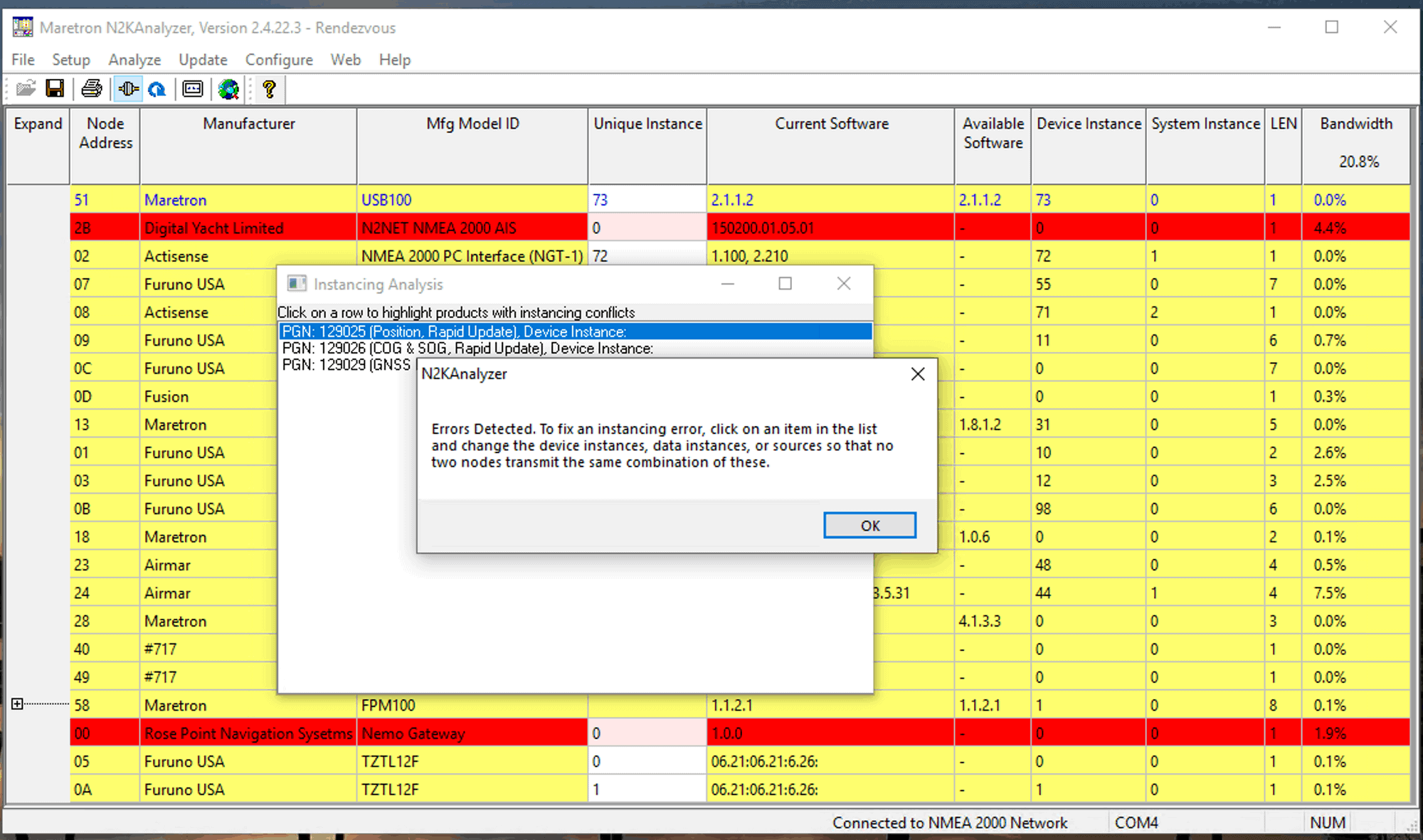The height and width of the screenshot is (840, 1423).
Task: Click the Manufacturer column header
Action: [248, 124]
